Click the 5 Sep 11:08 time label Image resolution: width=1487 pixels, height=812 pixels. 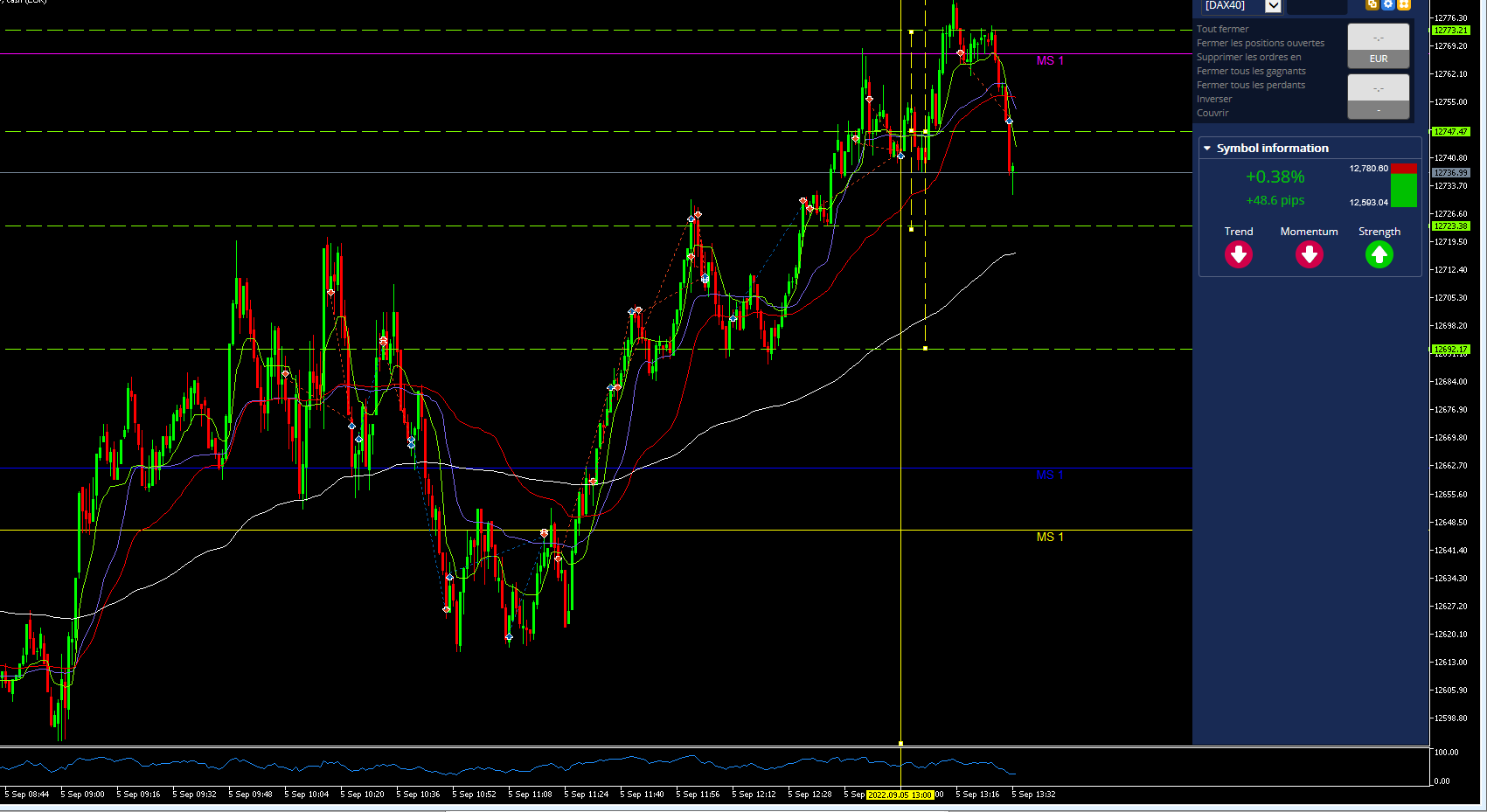pyautogui.click(x=530, y=795)
